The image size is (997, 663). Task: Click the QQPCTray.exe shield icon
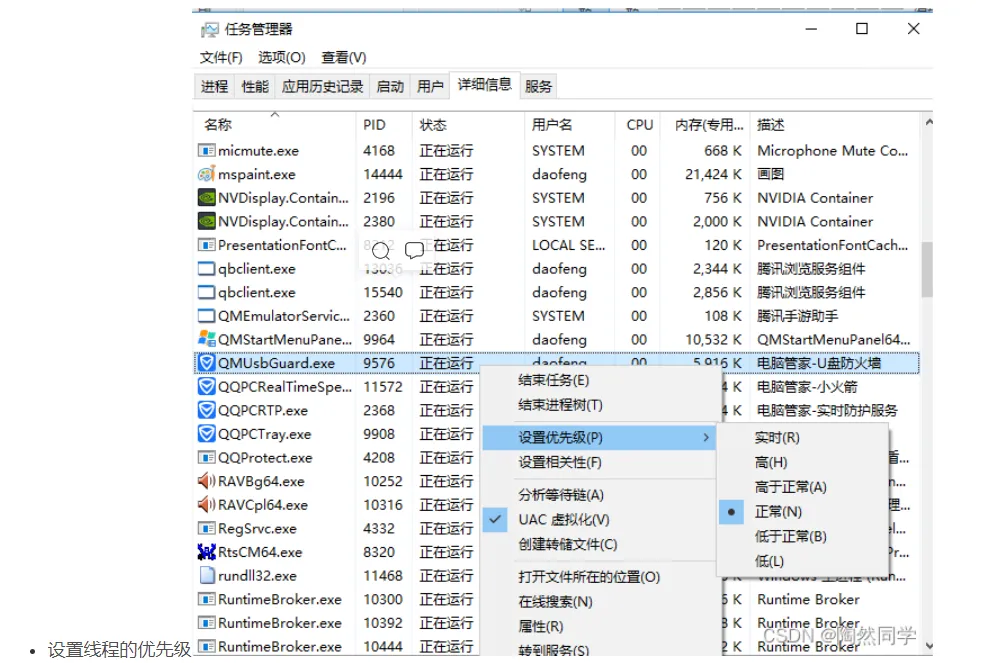(x=206, y=434)
